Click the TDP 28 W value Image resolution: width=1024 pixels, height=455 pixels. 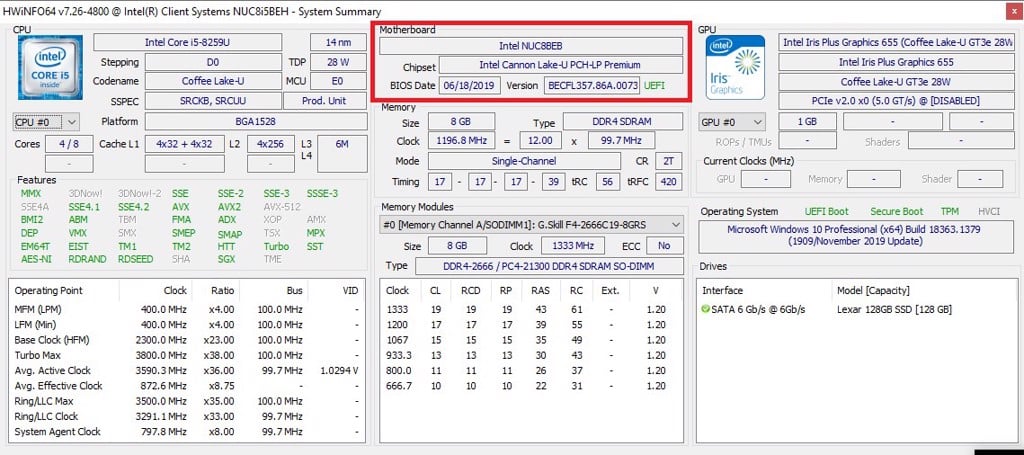point(338,62)
